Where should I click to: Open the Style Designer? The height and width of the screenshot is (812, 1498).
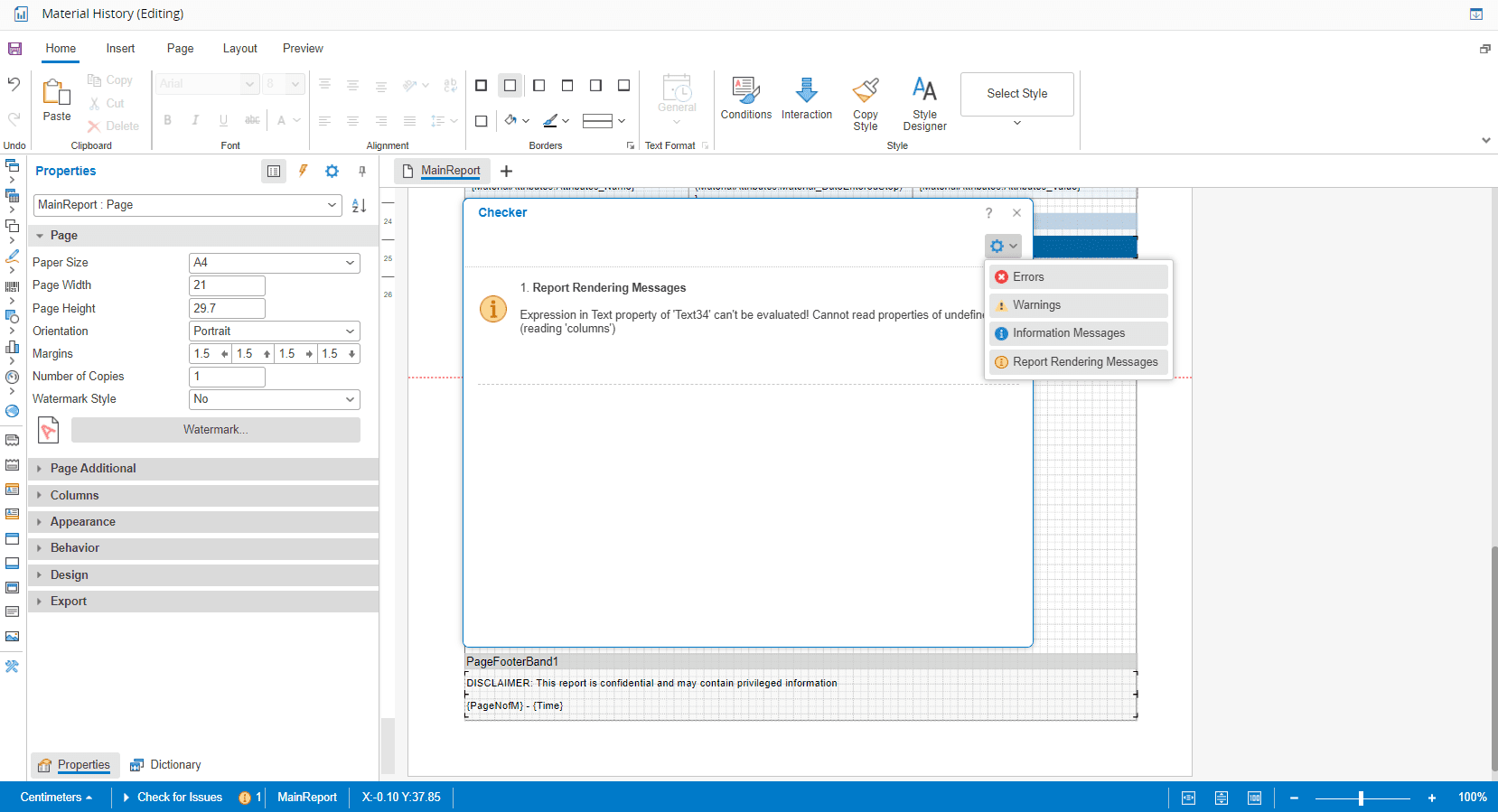click(x=924, y=91)
